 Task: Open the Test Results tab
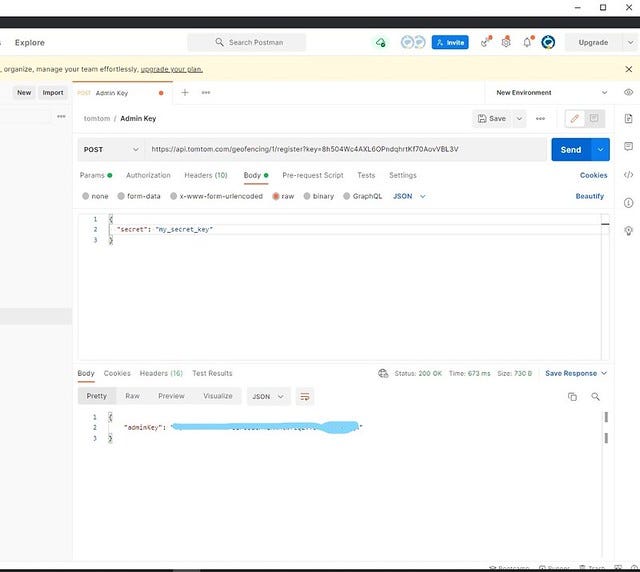[x=212, y=373]
